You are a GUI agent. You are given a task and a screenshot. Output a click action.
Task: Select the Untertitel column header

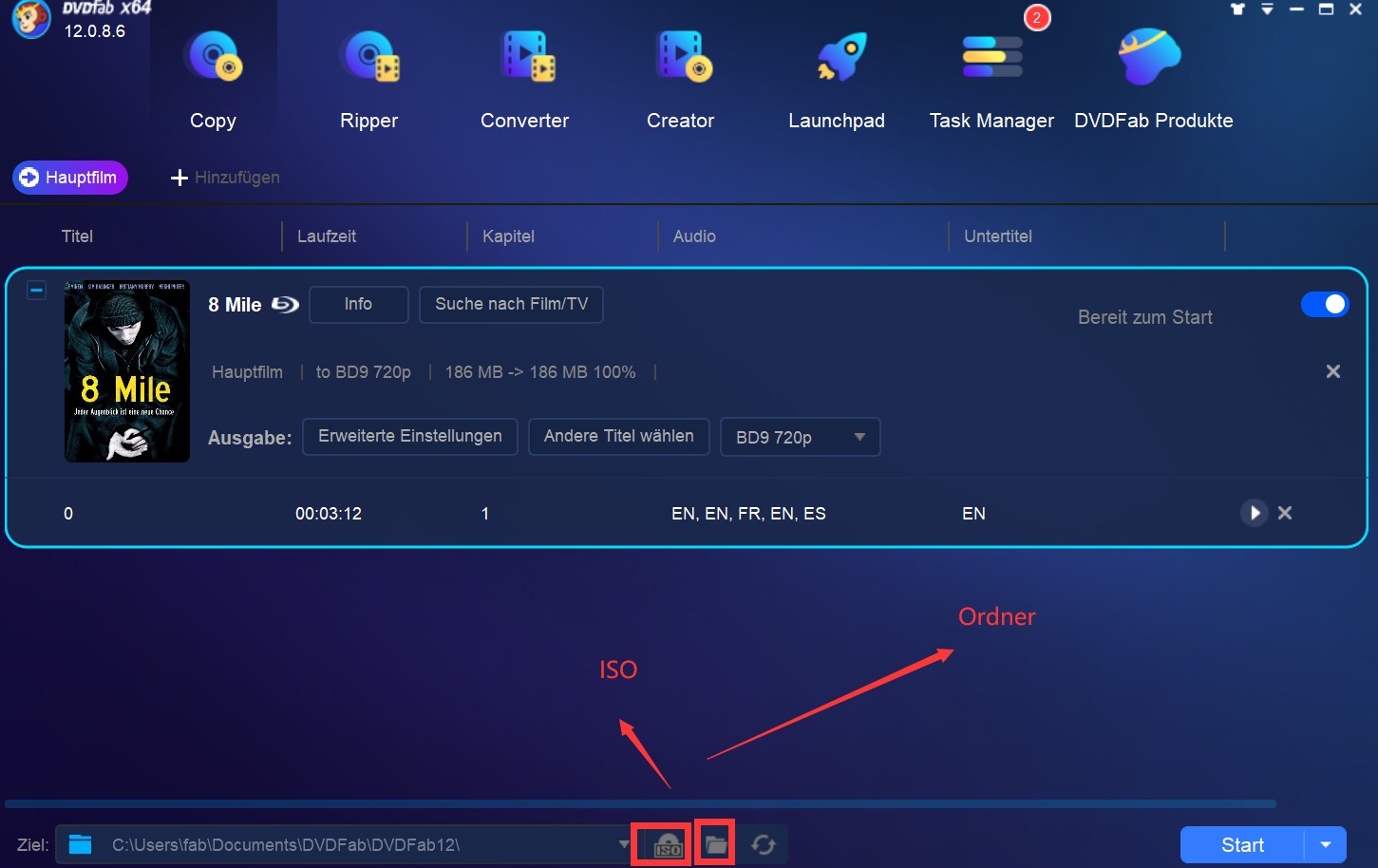[x=998, y=236]
